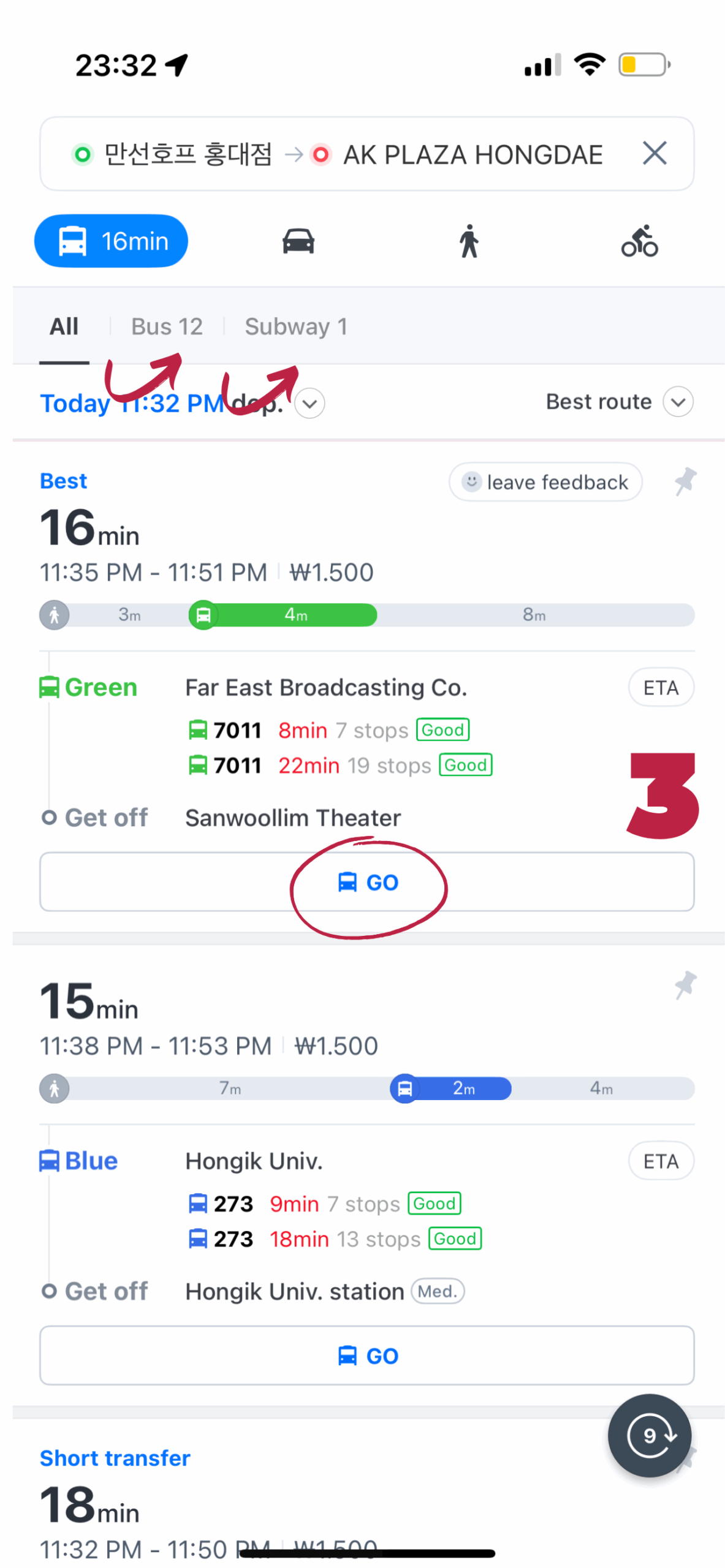Screen dimensions: 725x1568
Task: Tap GO for the 273 blue bus route
Action: (x=366, y=1355)
